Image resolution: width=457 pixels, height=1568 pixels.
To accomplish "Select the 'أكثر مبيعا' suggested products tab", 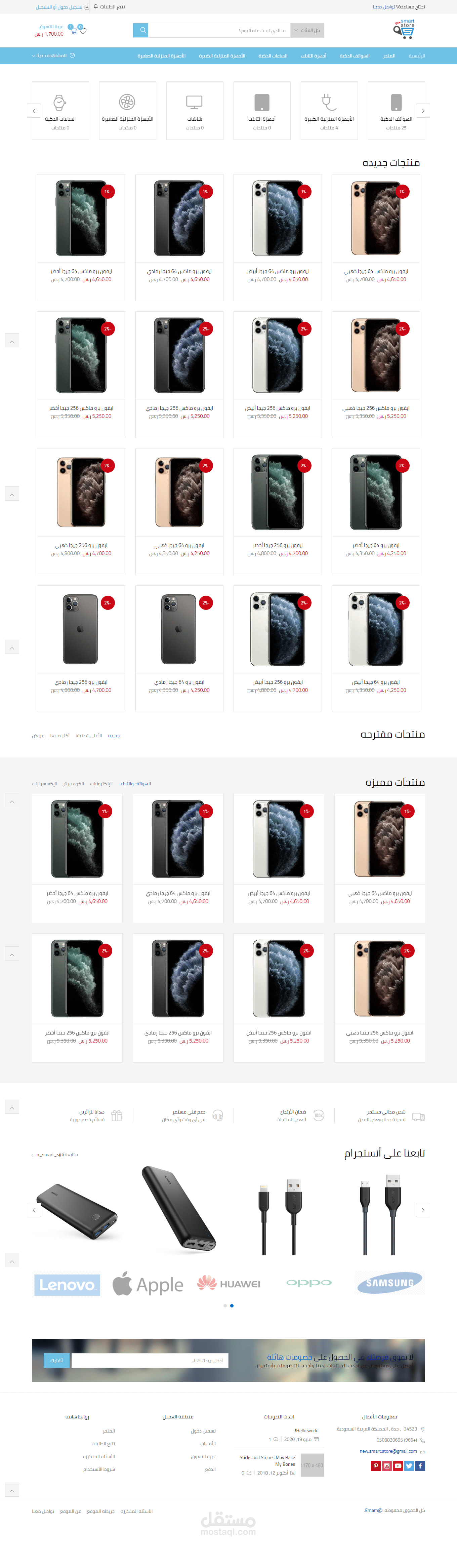I will click(59, 735).
